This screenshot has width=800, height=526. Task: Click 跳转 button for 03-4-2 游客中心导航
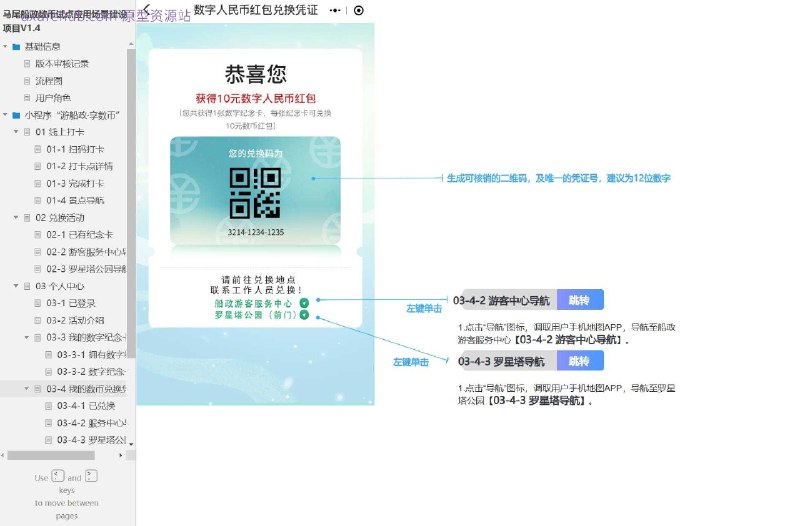580,300
